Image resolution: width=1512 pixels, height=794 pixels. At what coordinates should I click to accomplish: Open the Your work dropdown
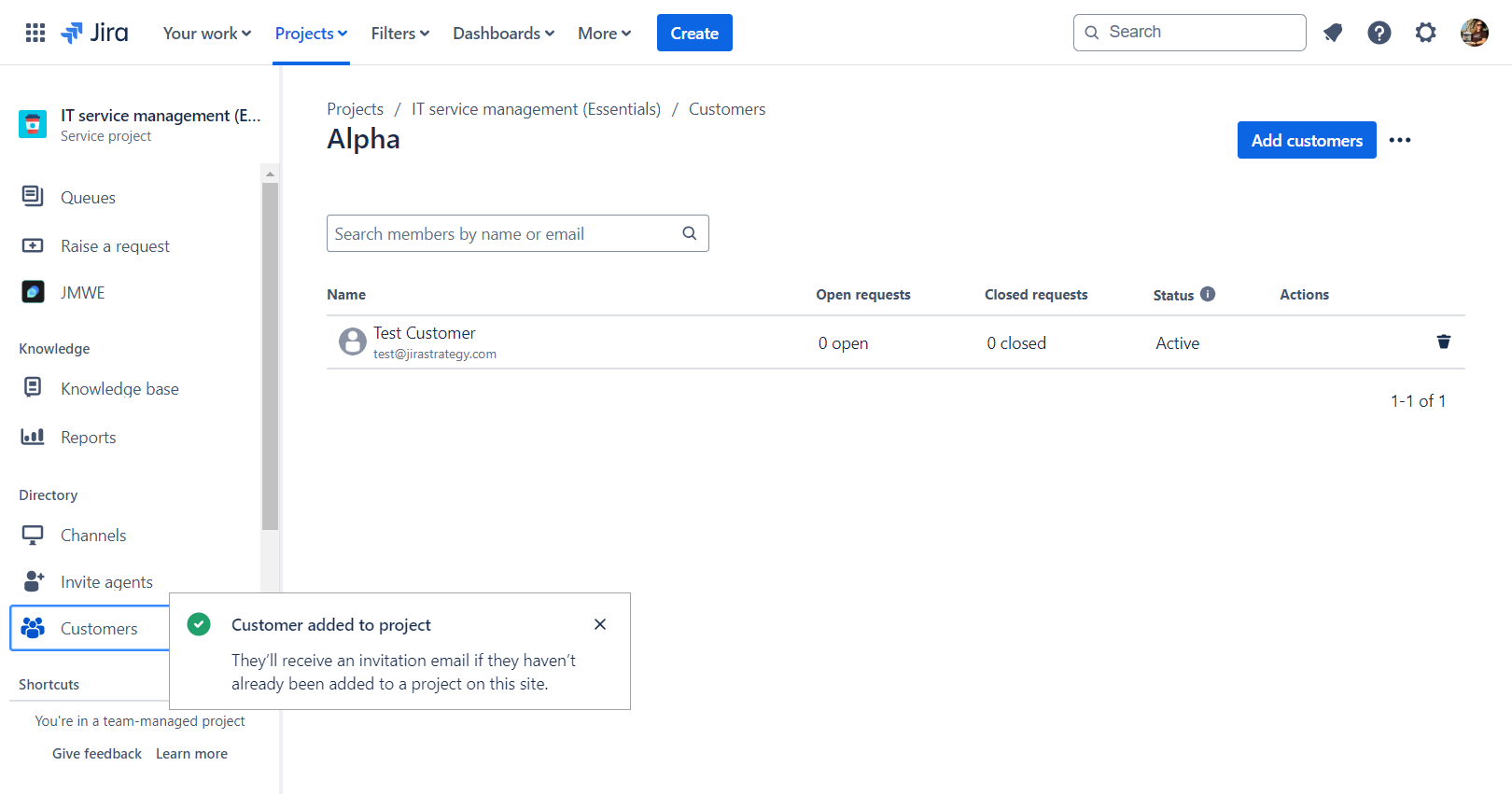coord(205,33)
